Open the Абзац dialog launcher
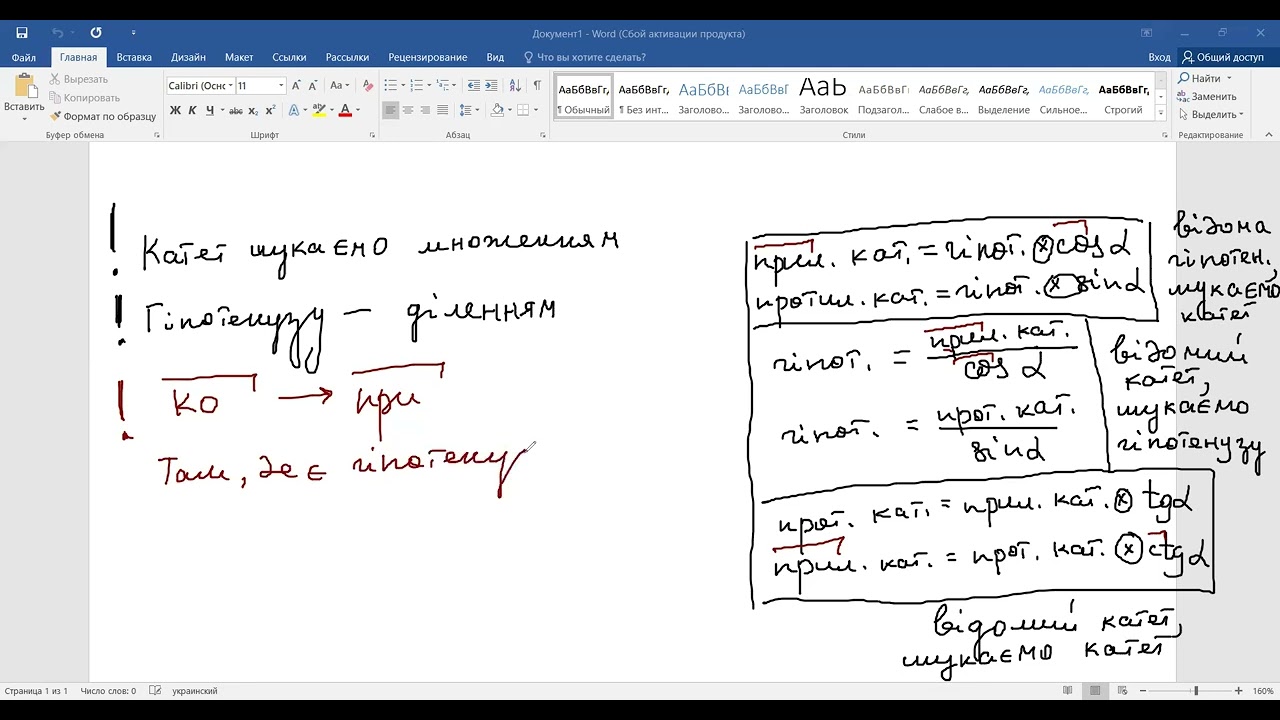The height and width of the screenshot is (720, 1280). [543, 134]
